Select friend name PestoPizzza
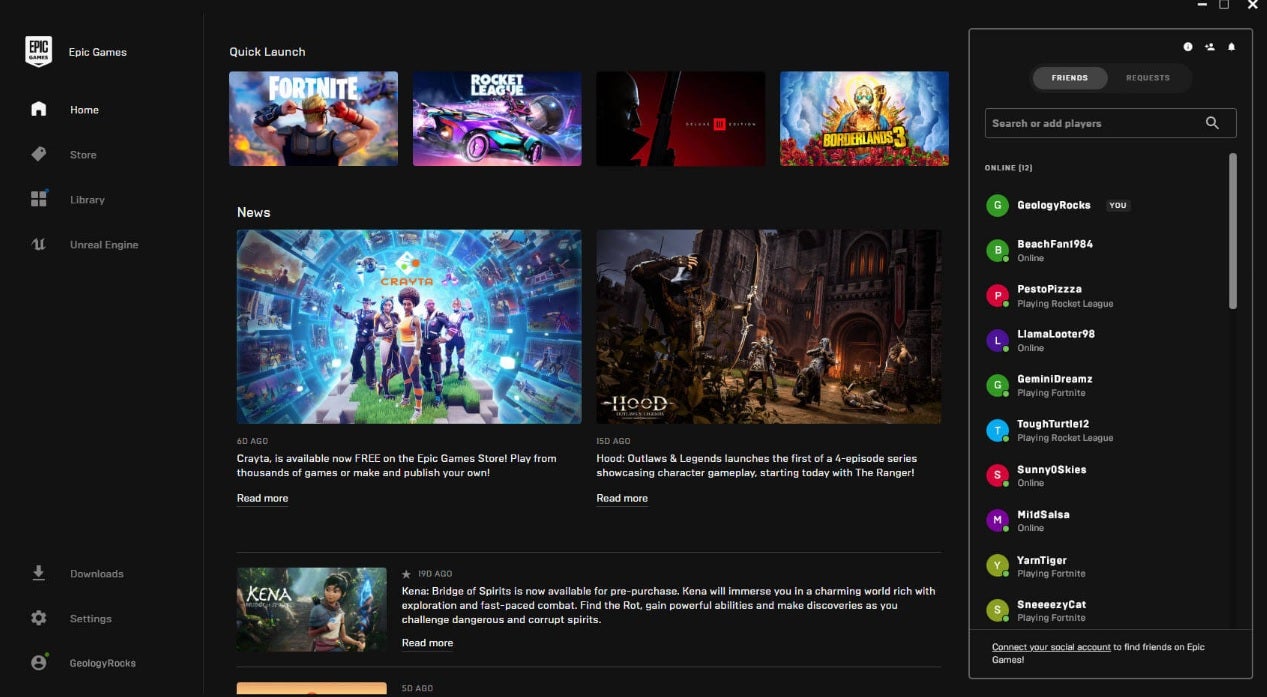Screen dimensions: 1267x697 [x=1049, y=289]
